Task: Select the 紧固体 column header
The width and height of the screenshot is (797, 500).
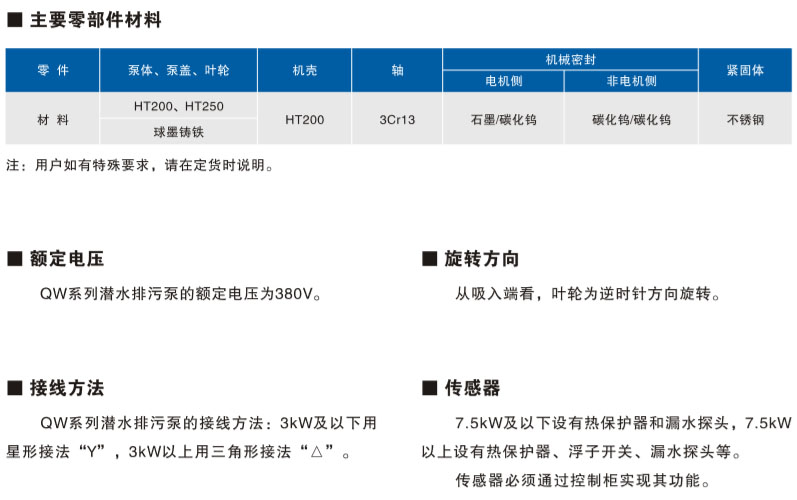Action: [745, 70]
